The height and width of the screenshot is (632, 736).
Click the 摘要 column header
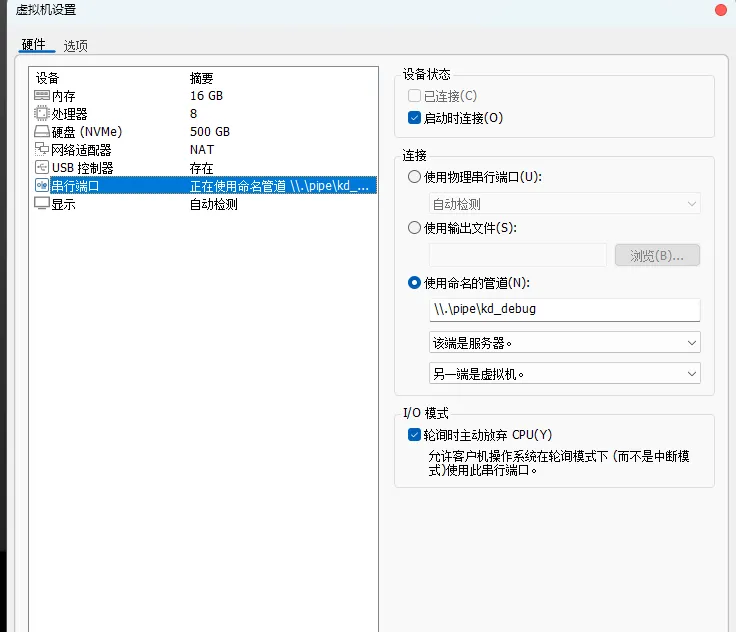coord(201,78)
